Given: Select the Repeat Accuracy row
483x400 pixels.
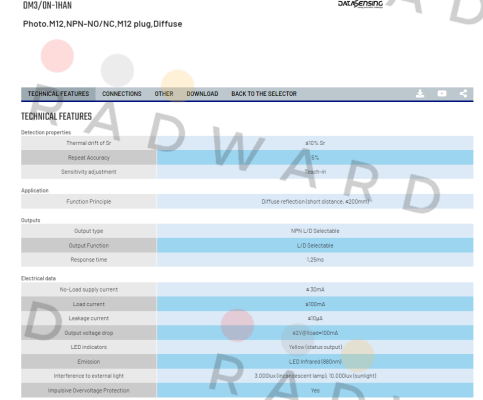Looking at the screenshot, I should pyautogui.click(x=247, y=157).
